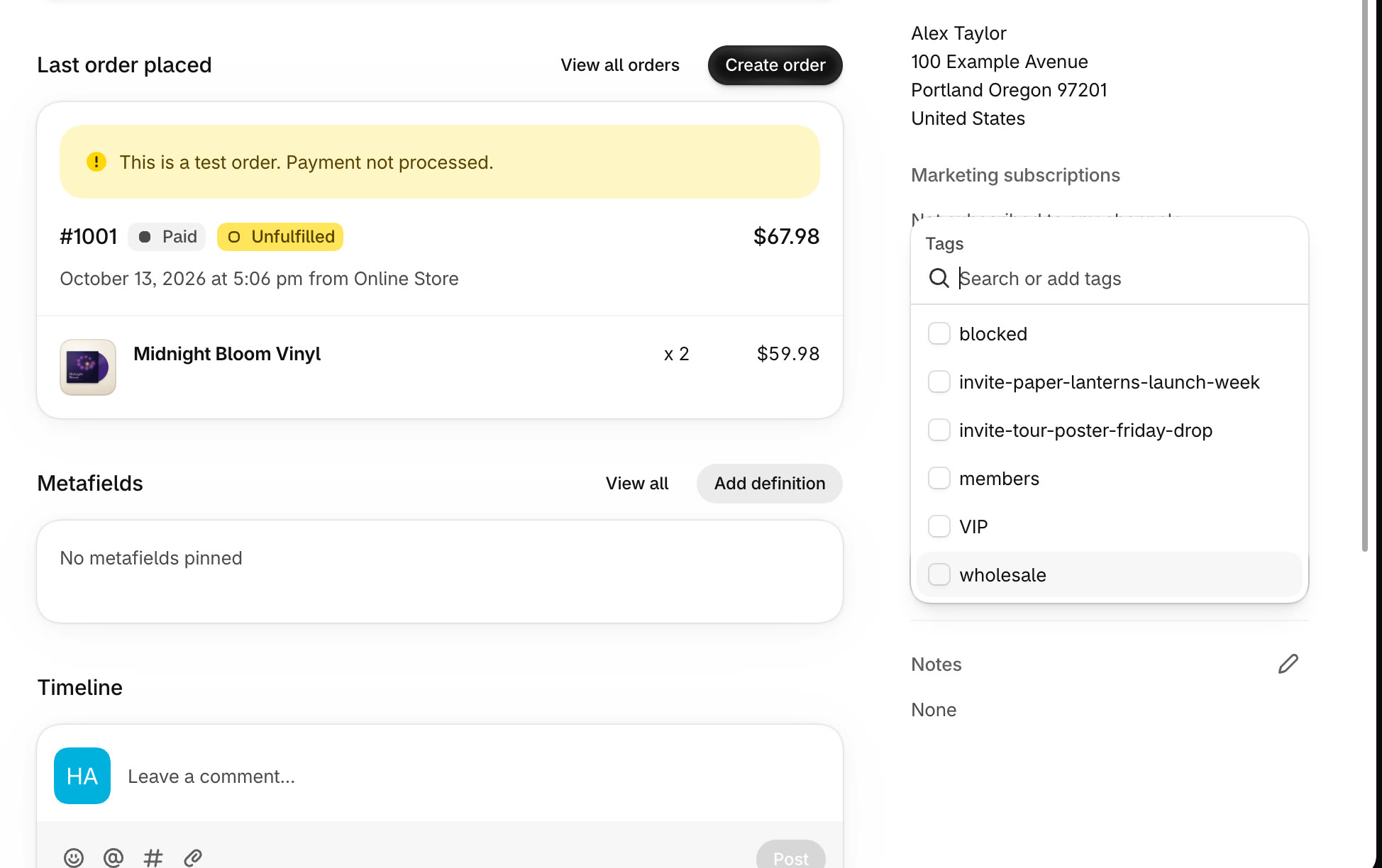Click the Add definition button
Viewport: 1382px width, 868px height.
[770, 484]
